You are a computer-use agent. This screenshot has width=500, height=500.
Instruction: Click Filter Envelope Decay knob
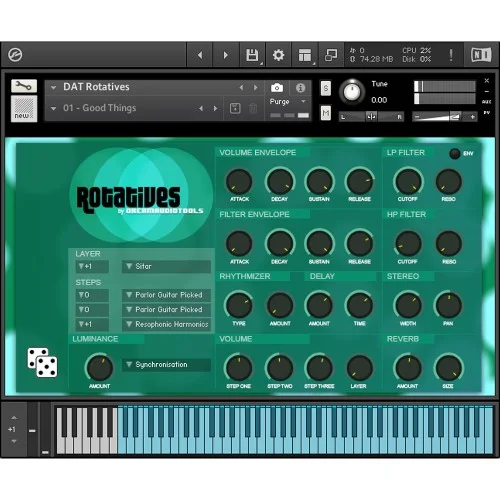[x=280, y=244]
